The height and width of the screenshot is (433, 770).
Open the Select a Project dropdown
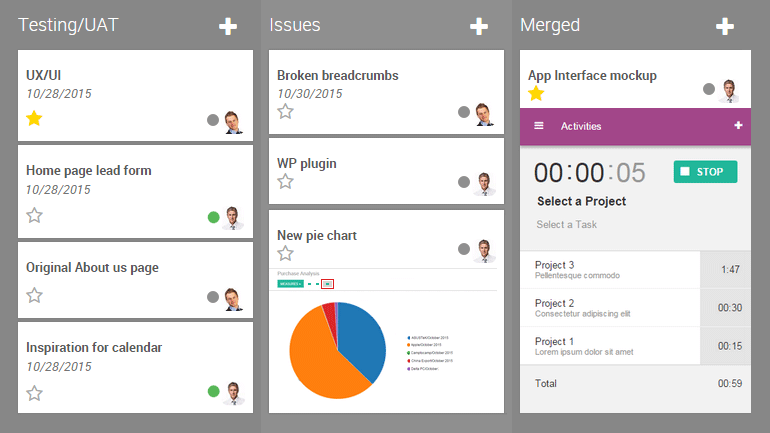point(581,201)
